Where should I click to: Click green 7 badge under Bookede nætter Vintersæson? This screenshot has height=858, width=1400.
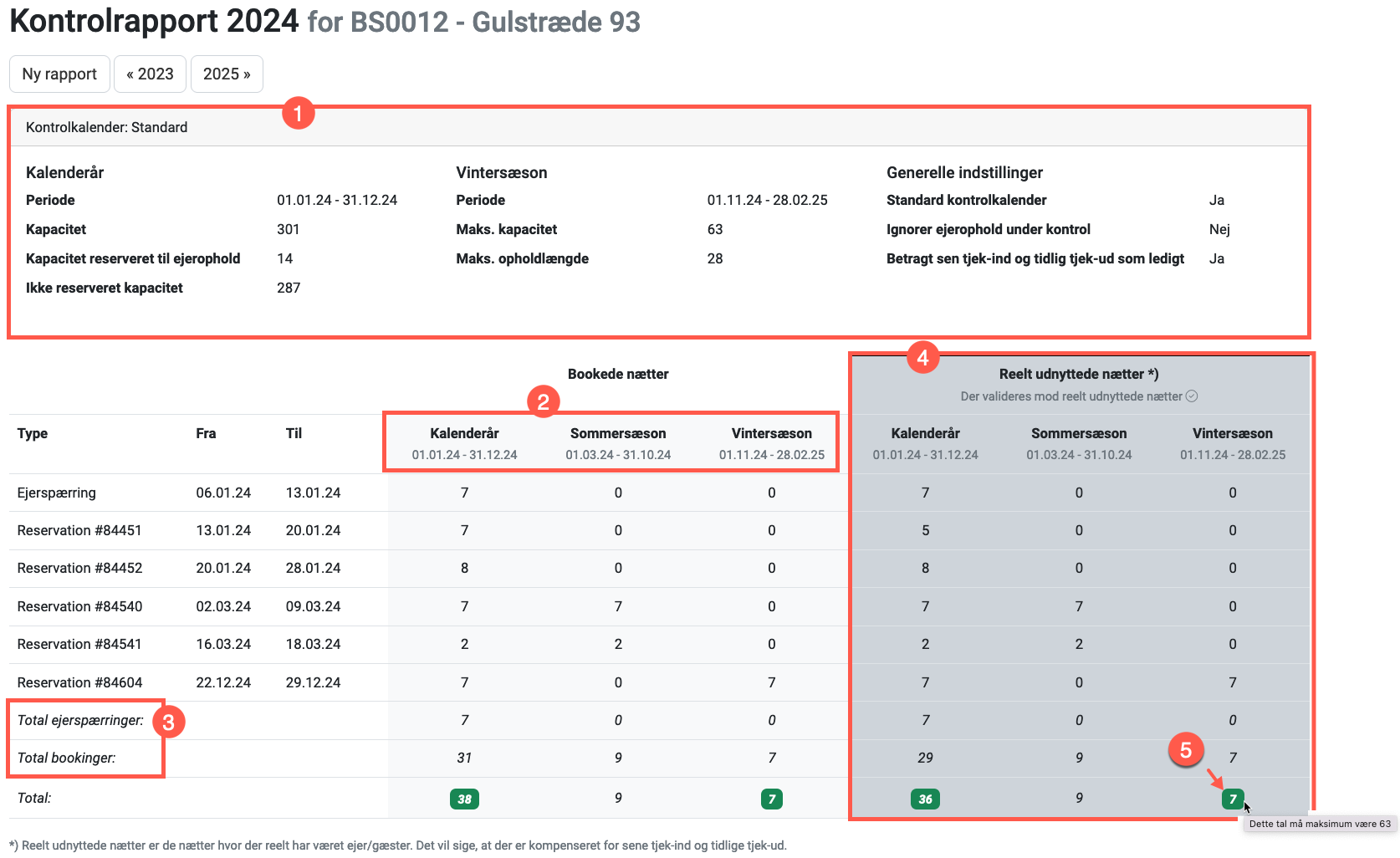click(x=771, y=799)
